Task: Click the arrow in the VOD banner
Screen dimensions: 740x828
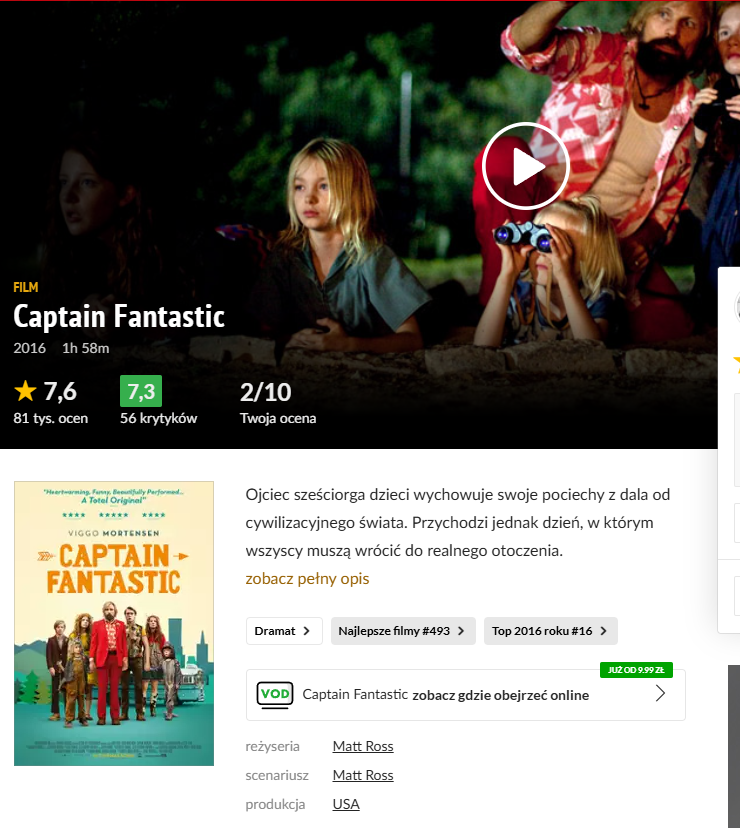Action: 660,693
